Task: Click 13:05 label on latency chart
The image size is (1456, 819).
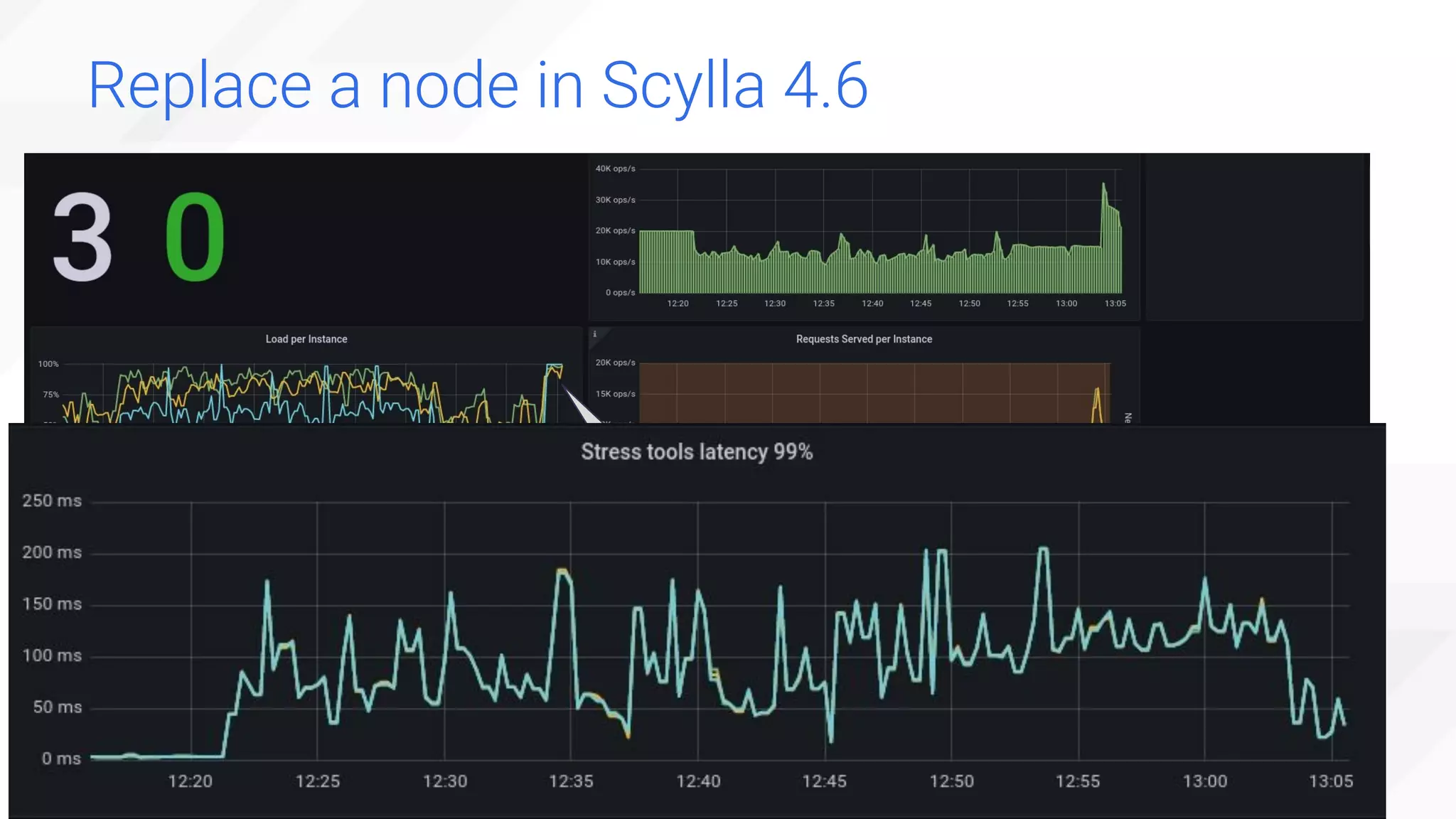Action: point(1330,781)
